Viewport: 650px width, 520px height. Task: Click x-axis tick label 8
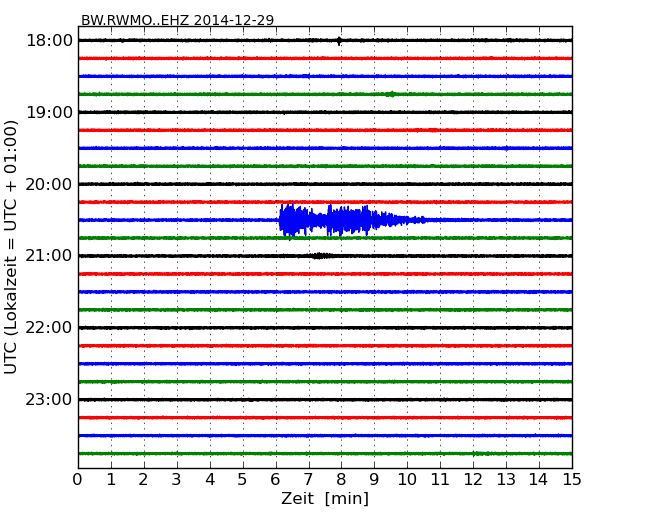[x=342, y=479]
